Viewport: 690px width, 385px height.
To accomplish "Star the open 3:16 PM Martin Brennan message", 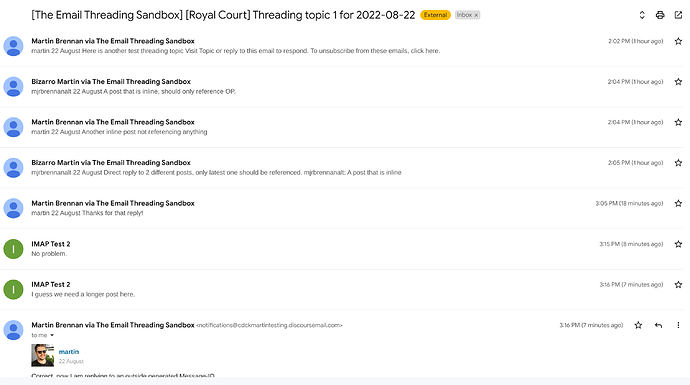I will coord(638,325).
